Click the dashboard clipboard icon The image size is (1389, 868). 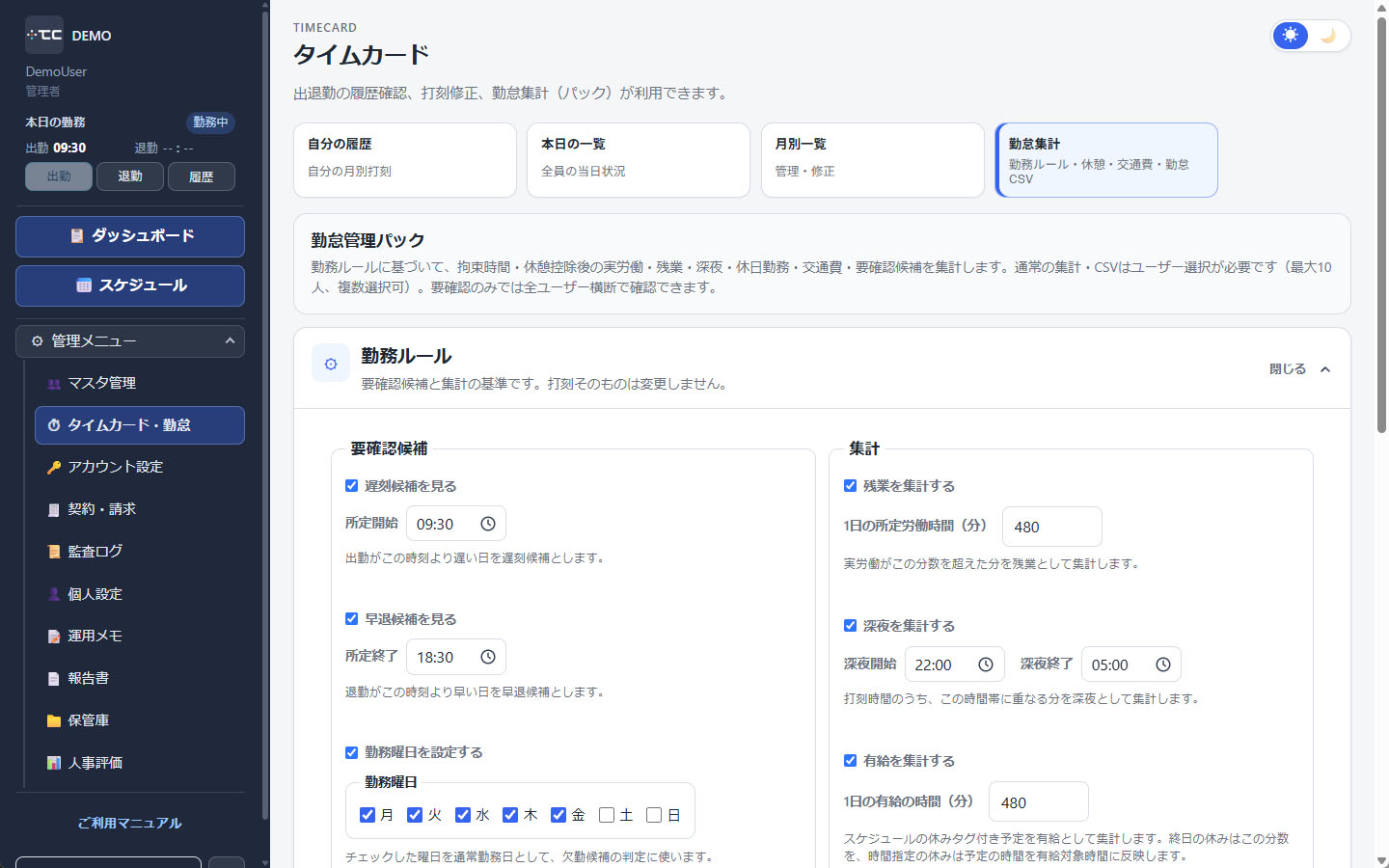point(77,236)
